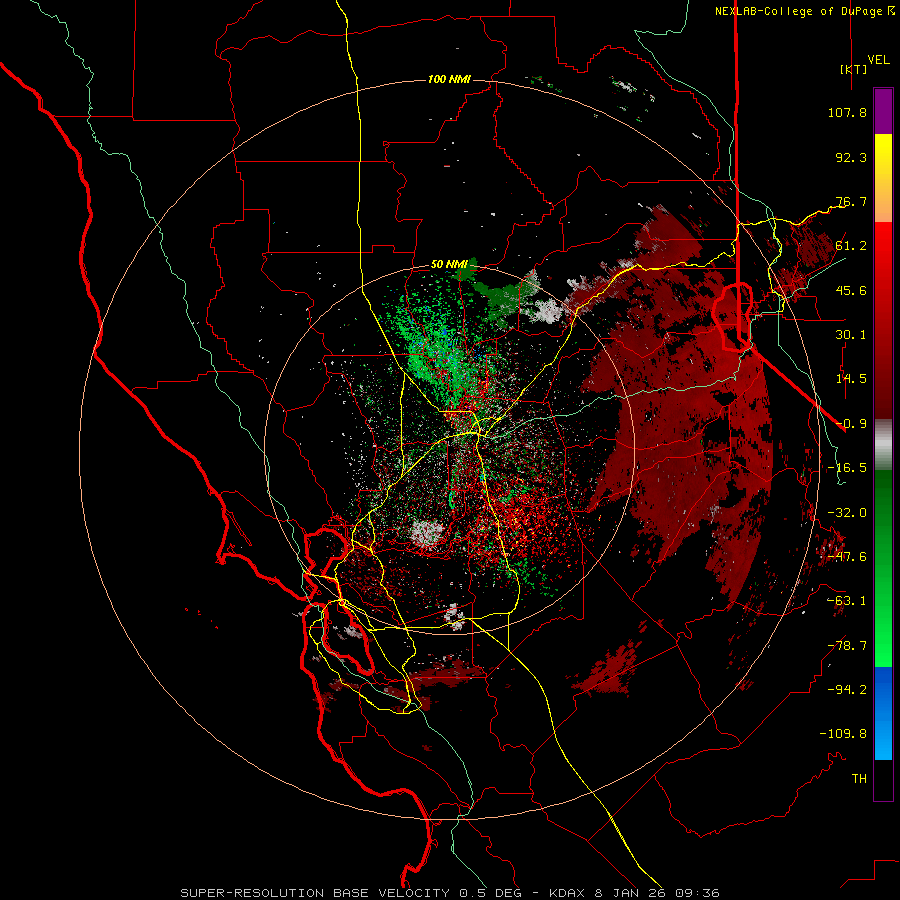The height and width of the screenshot is (900, 900).
Task: Click the 50 NMI range ring label
Action: point(449,265)
